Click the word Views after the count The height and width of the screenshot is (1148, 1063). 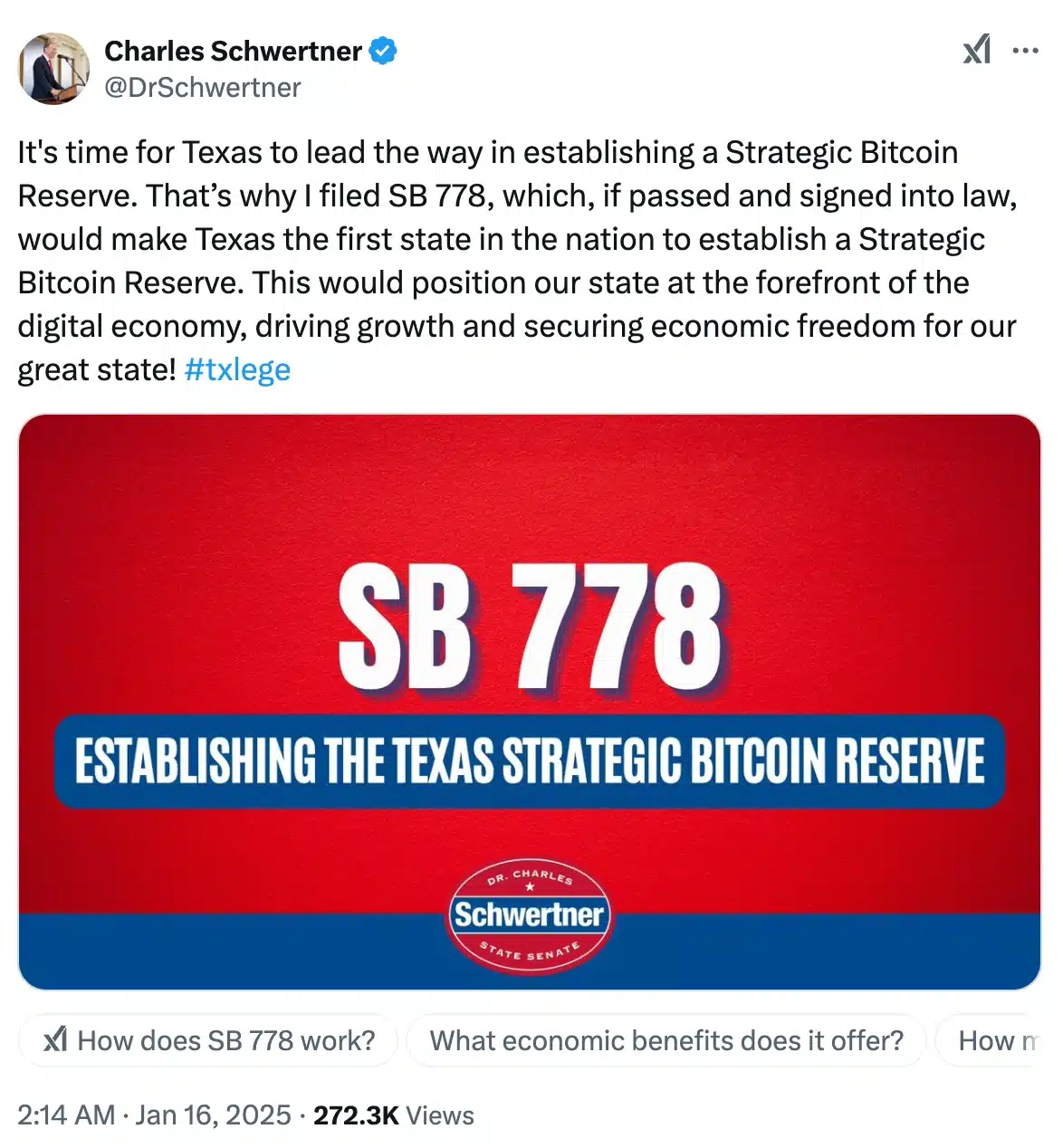point(440,1115)
